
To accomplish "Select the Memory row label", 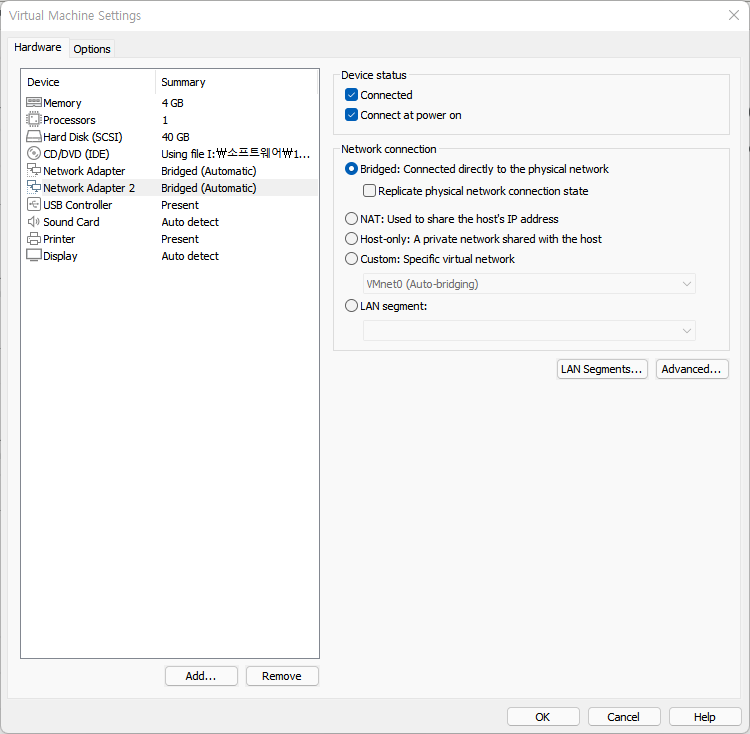I will pos(62,103).
